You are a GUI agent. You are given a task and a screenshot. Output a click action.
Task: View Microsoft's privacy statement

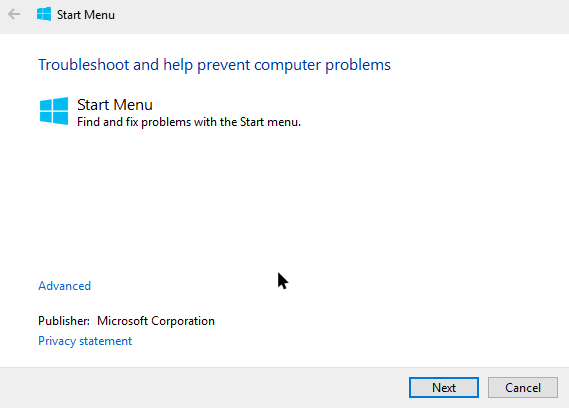coord(85,341)
